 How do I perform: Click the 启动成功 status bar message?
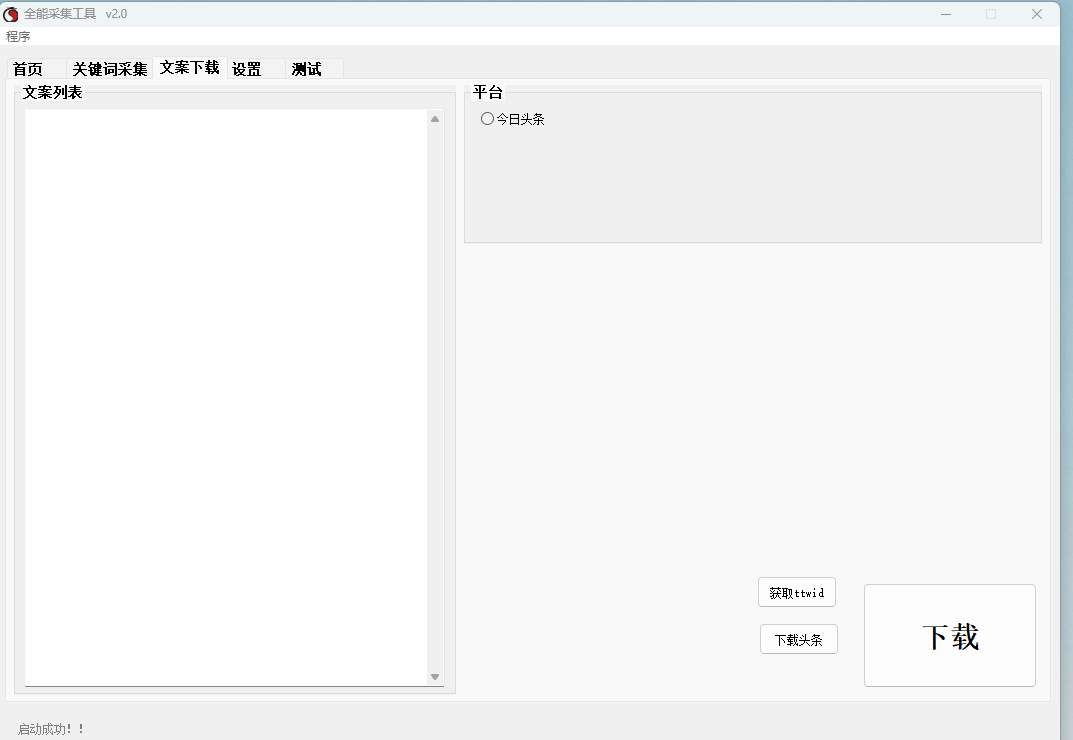52,729
